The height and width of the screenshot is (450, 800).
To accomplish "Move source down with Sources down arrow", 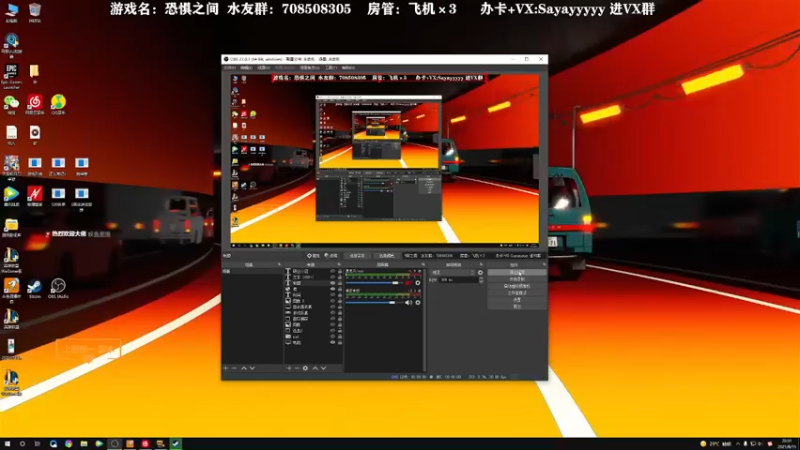I will point(323,368).
